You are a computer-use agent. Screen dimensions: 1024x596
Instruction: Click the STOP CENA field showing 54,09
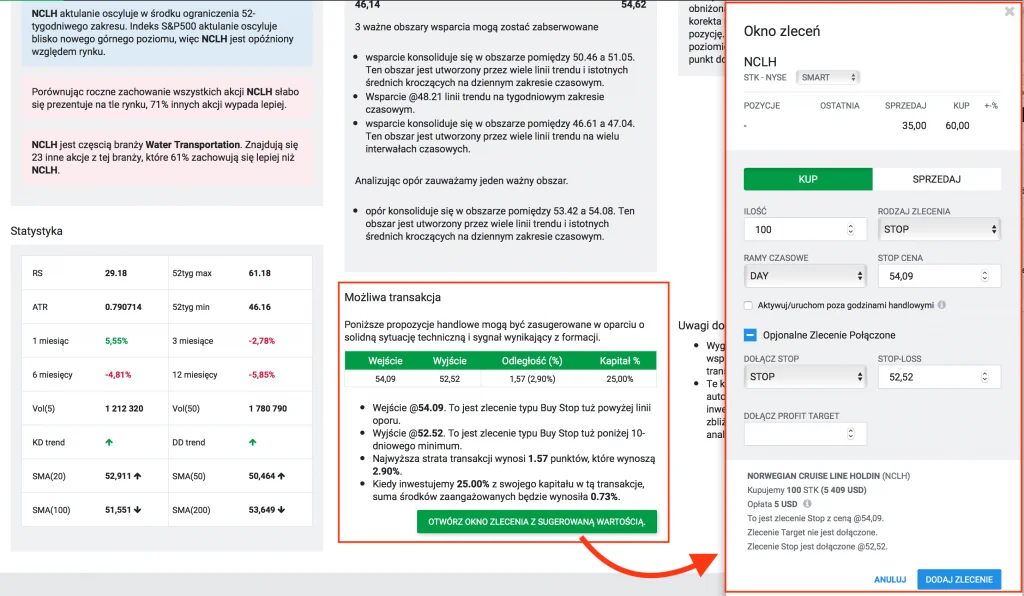(939, 275)
